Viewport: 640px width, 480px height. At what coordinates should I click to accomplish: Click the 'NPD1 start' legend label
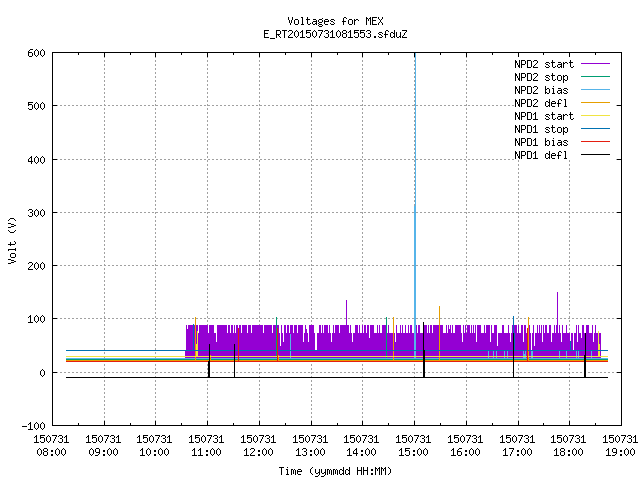[544, 116]
